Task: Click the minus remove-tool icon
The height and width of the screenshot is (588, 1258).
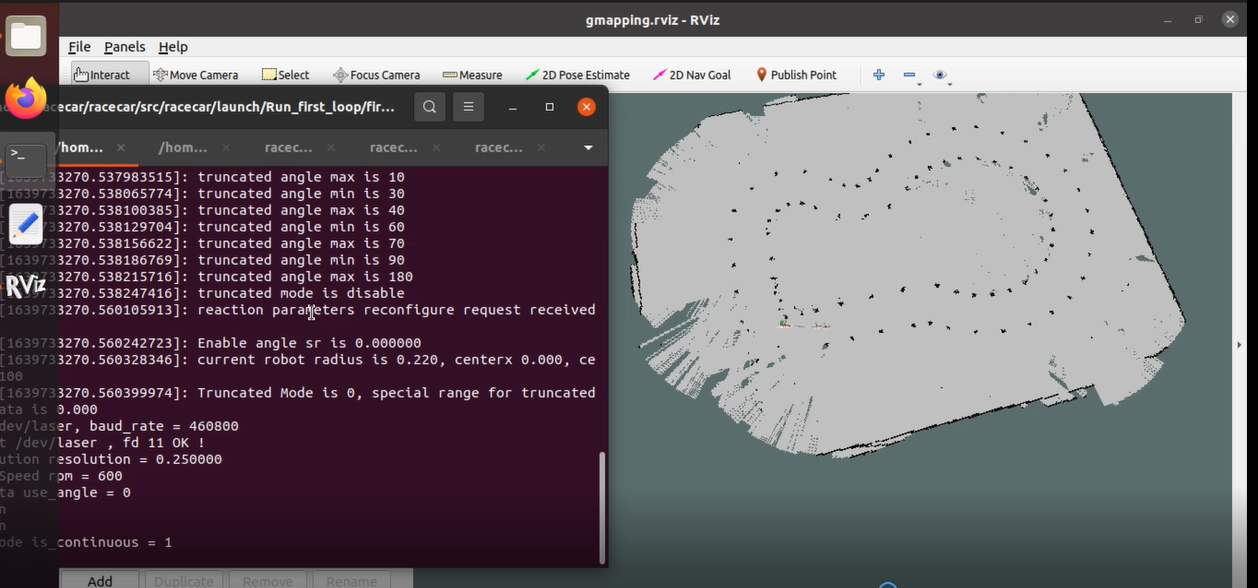Action: 909,75
